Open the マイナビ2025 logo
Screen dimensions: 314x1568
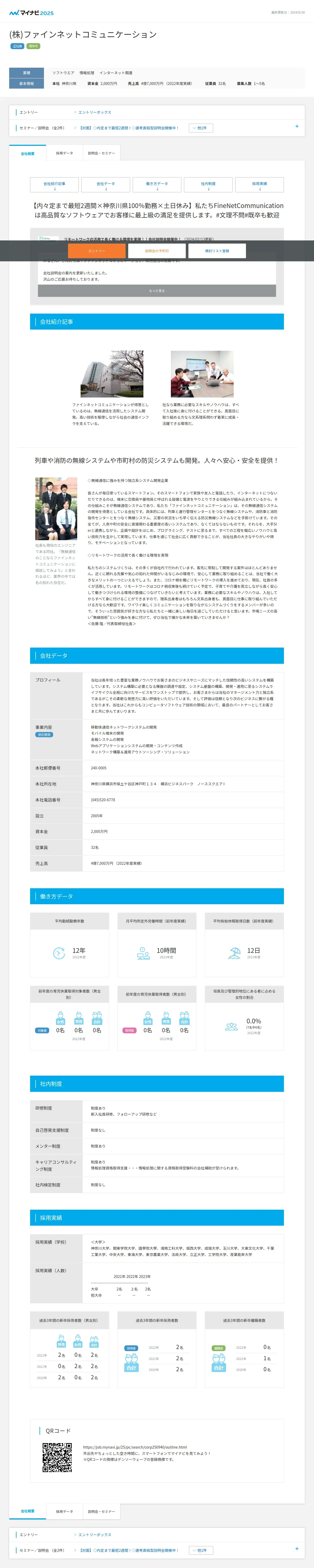click(31, 13)
